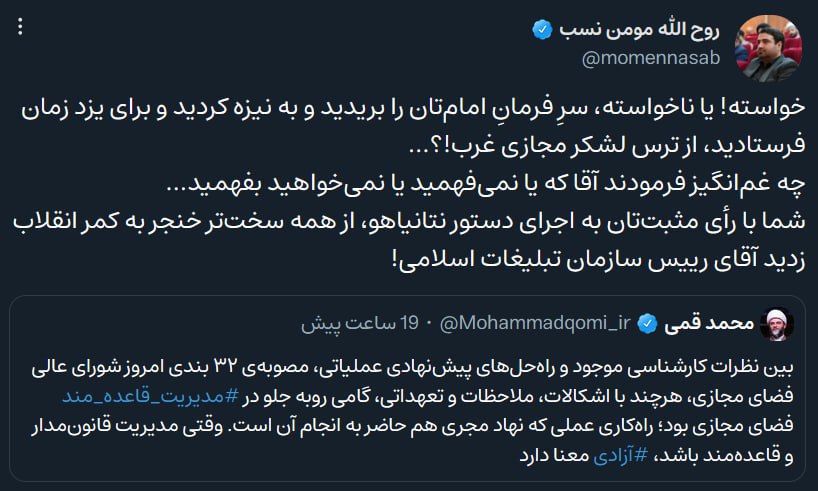Click the @Mohammadqomi_ir handle
Image resolution: width=818 pixels, height=491 pixels.
point(533,323)
